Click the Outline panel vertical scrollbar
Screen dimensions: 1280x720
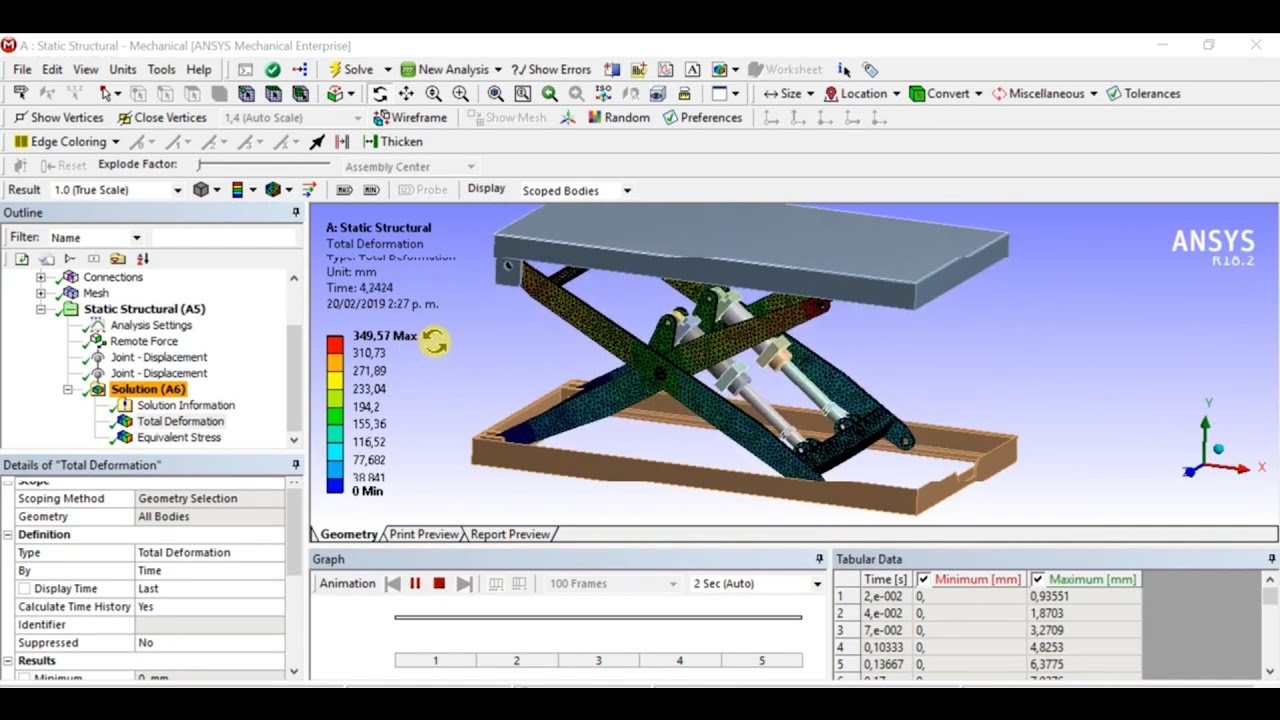[x=294, y=358]
